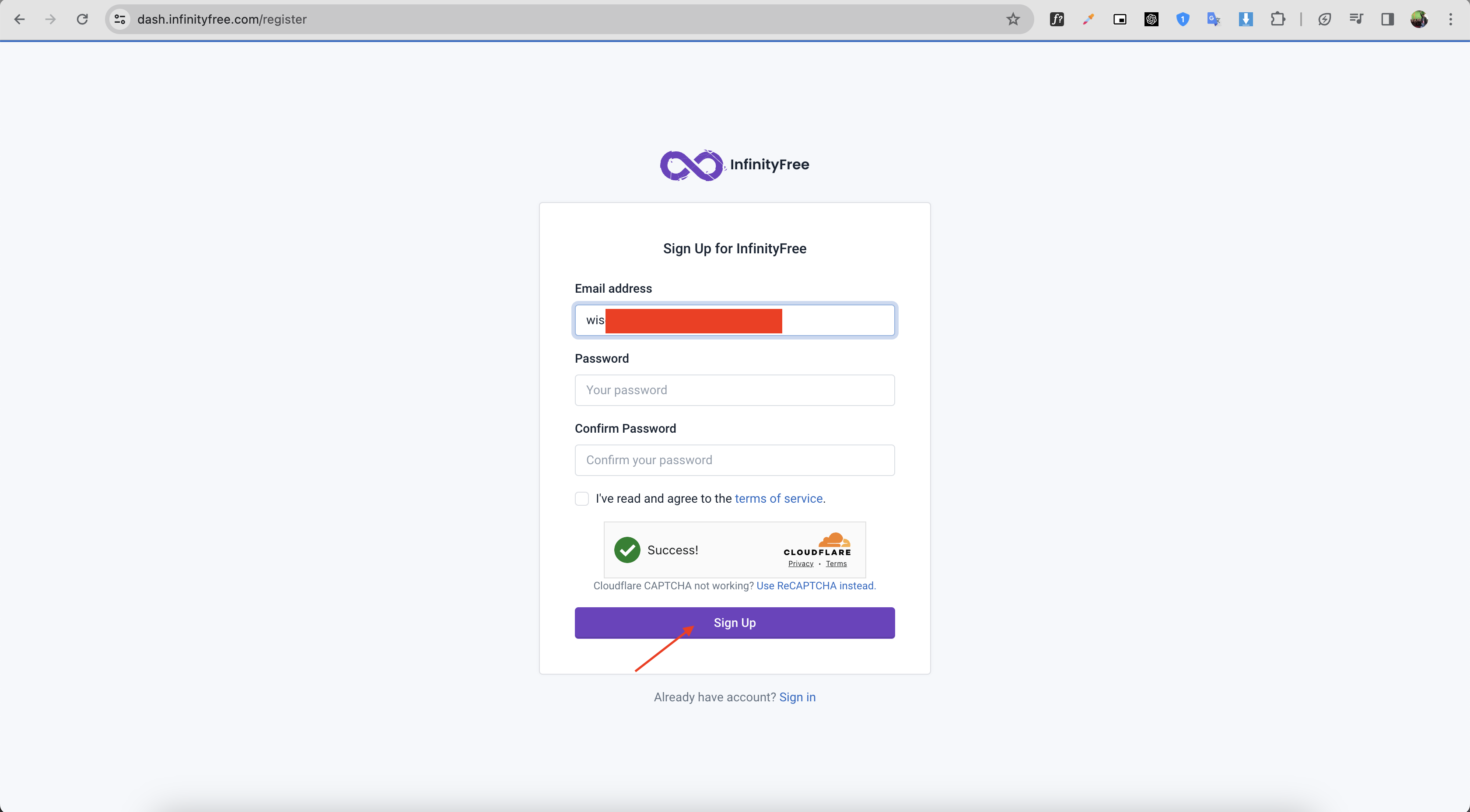Click Use ReCAPTCHA instead link
This screenshot has height=812, width=1470.
pyautogui.click(x=815, y=585)
